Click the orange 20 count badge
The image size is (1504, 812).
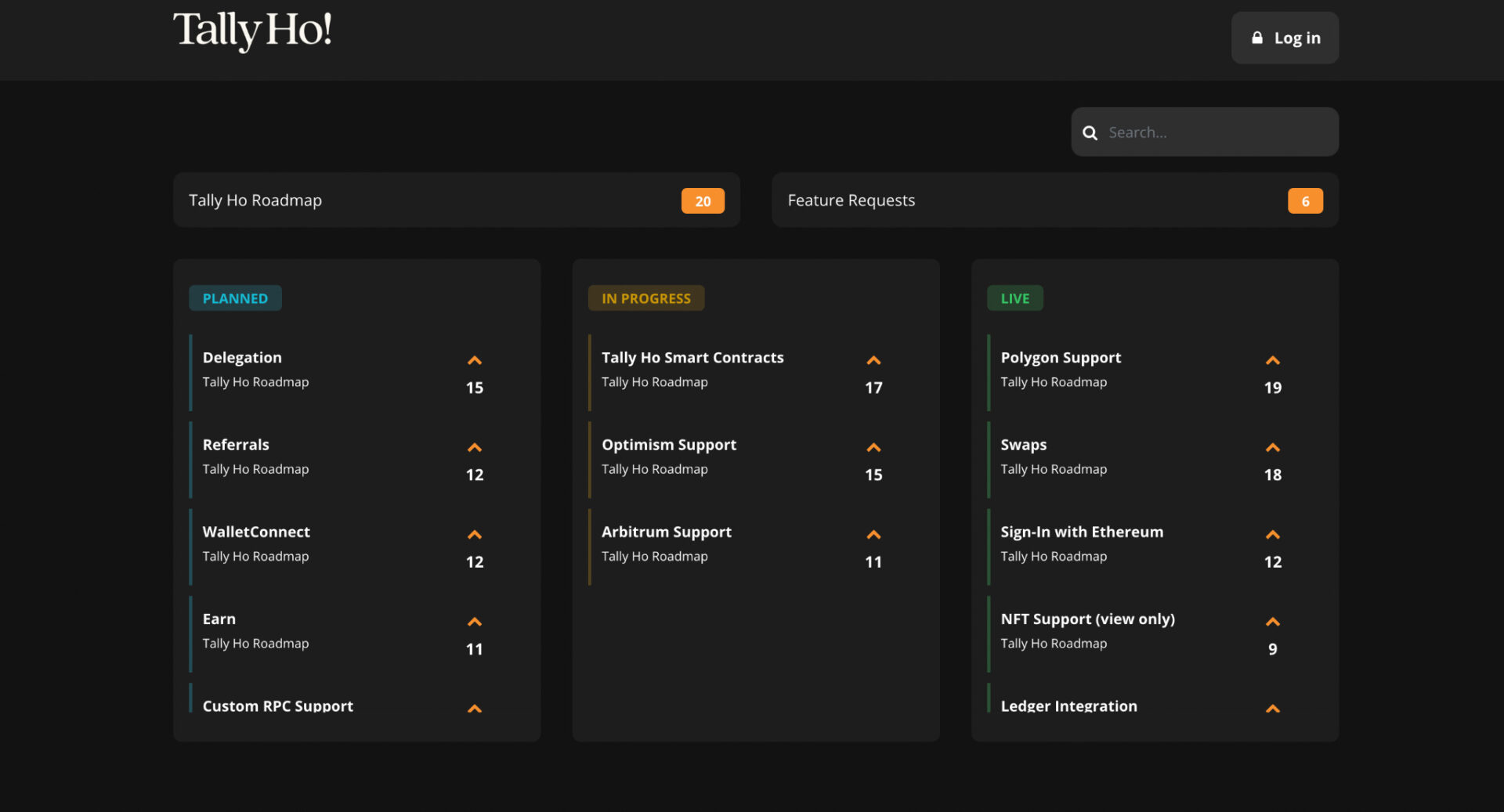pos(703,201)
